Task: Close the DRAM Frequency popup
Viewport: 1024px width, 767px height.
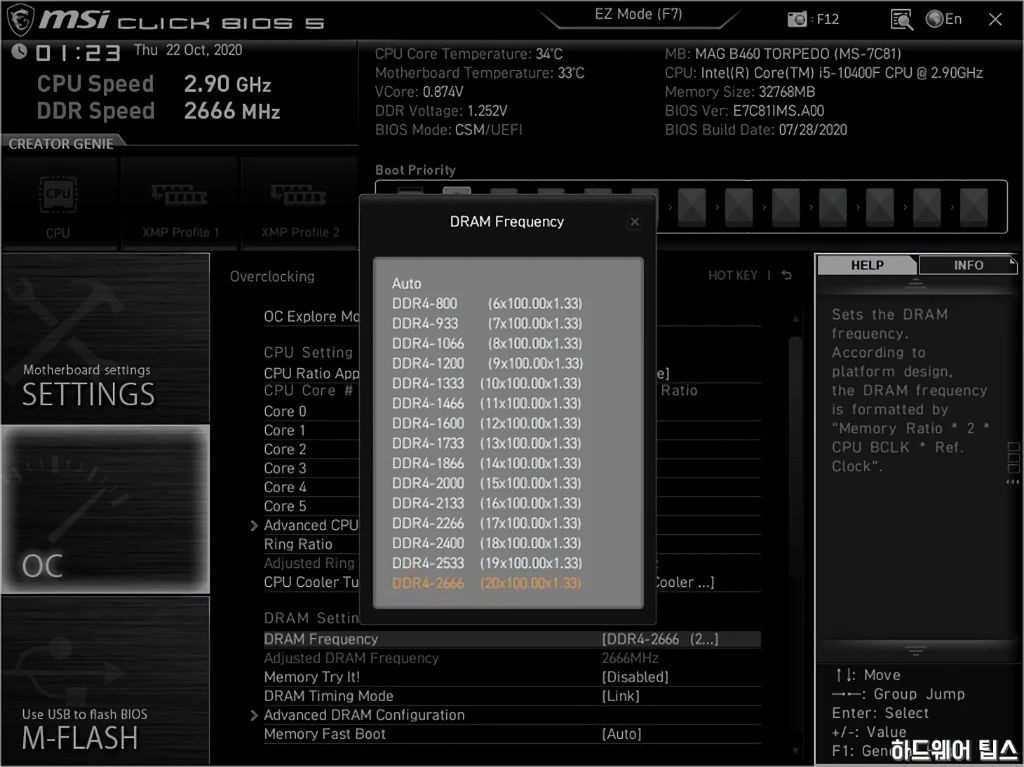Action: (634, 222)
